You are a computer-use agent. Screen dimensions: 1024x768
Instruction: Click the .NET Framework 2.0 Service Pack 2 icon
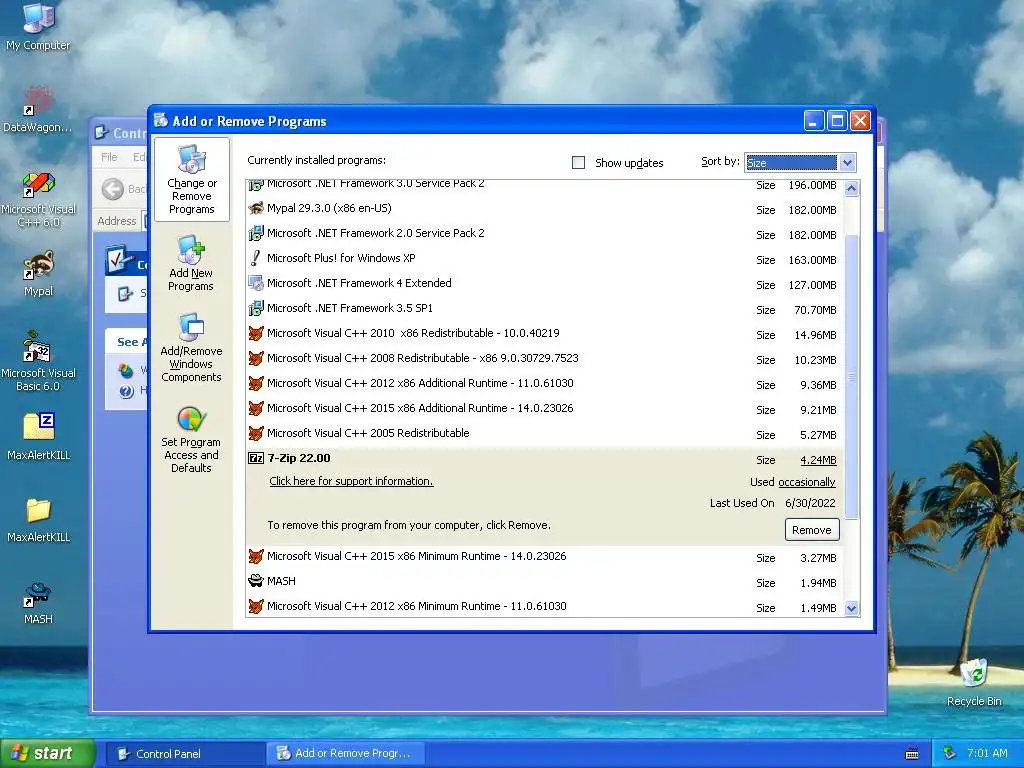pos(256,233)
